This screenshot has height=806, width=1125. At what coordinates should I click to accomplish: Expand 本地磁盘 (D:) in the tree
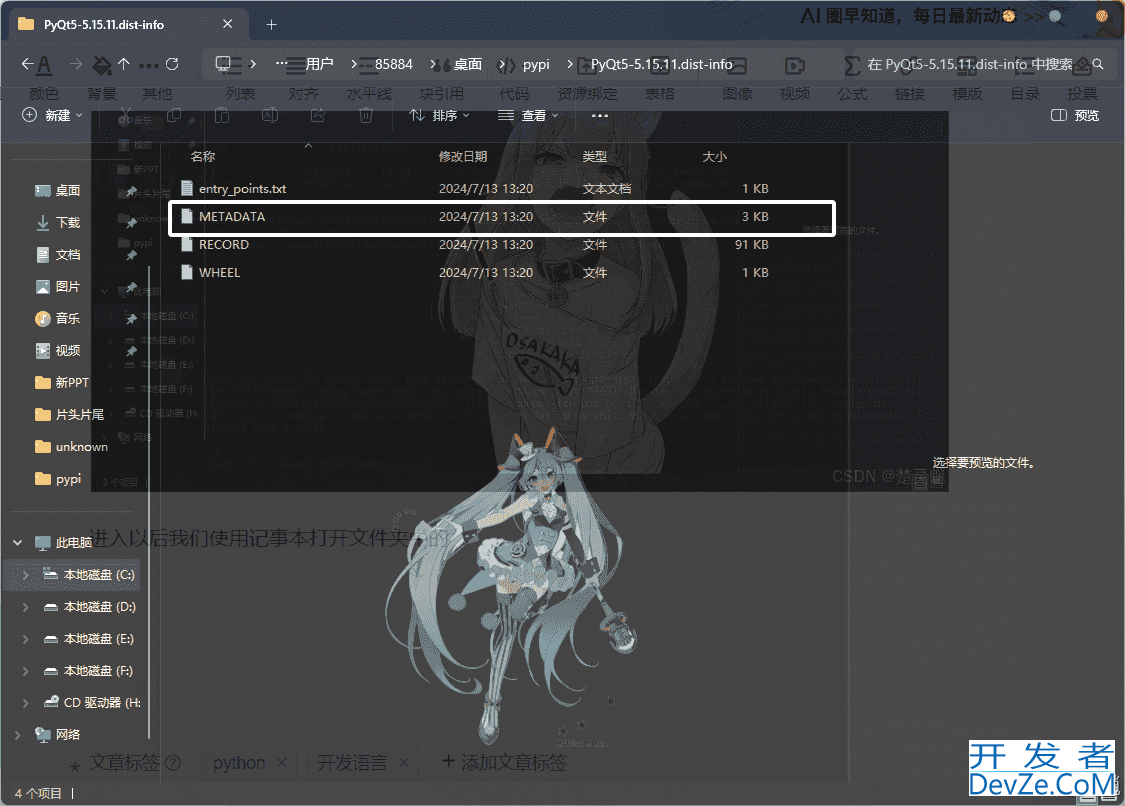pyautogui.click(x=26, y=607)
